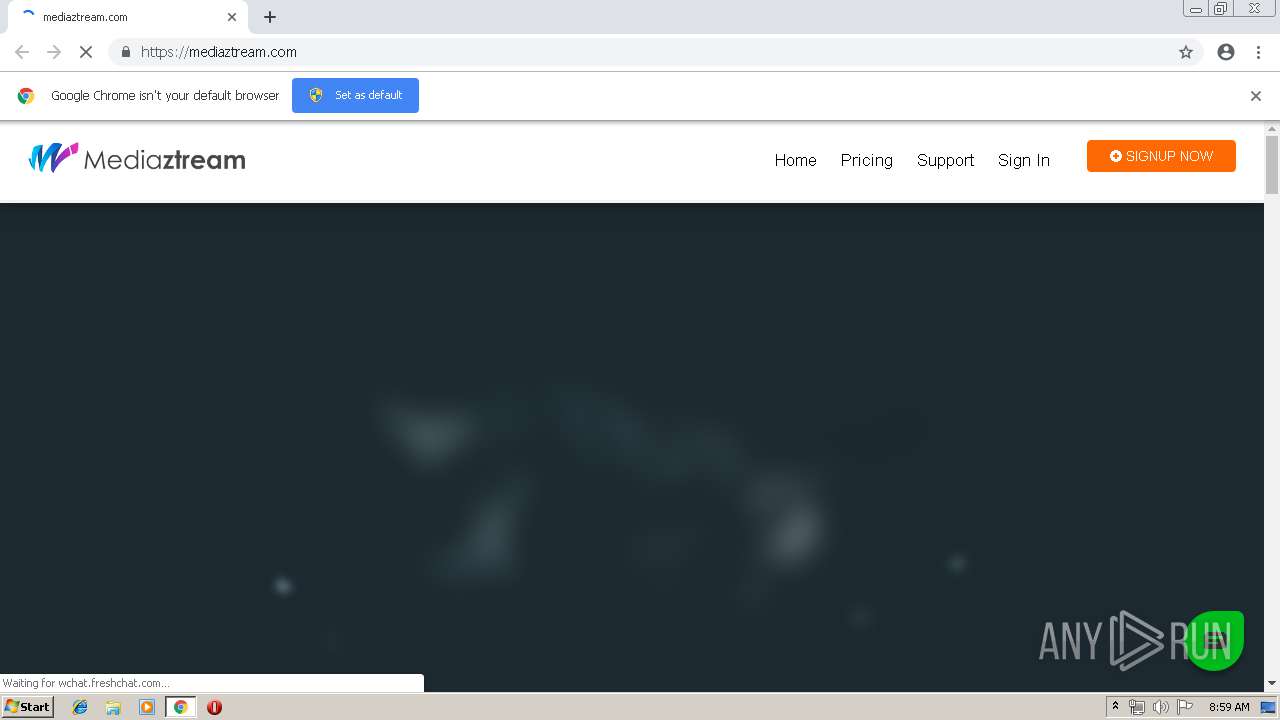The image size is (1280, 720).
Task: Open the Windows Start menu
Action: click(27, 707)
